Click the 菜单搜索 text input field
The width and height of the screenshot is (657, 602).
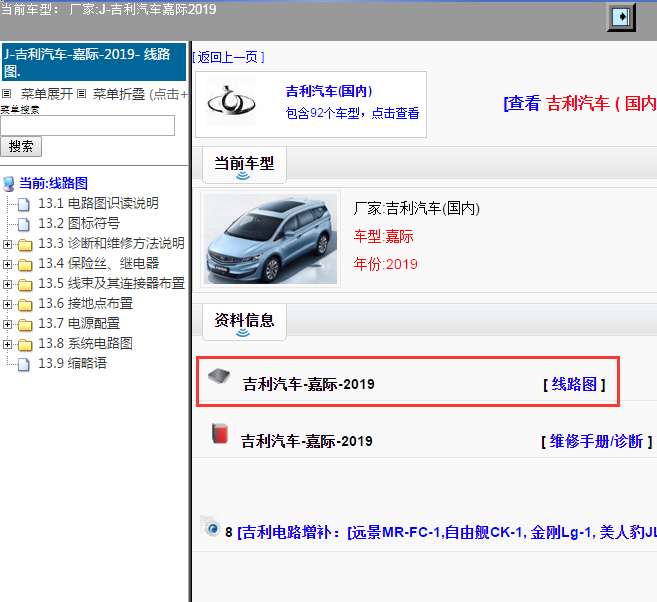88,125
